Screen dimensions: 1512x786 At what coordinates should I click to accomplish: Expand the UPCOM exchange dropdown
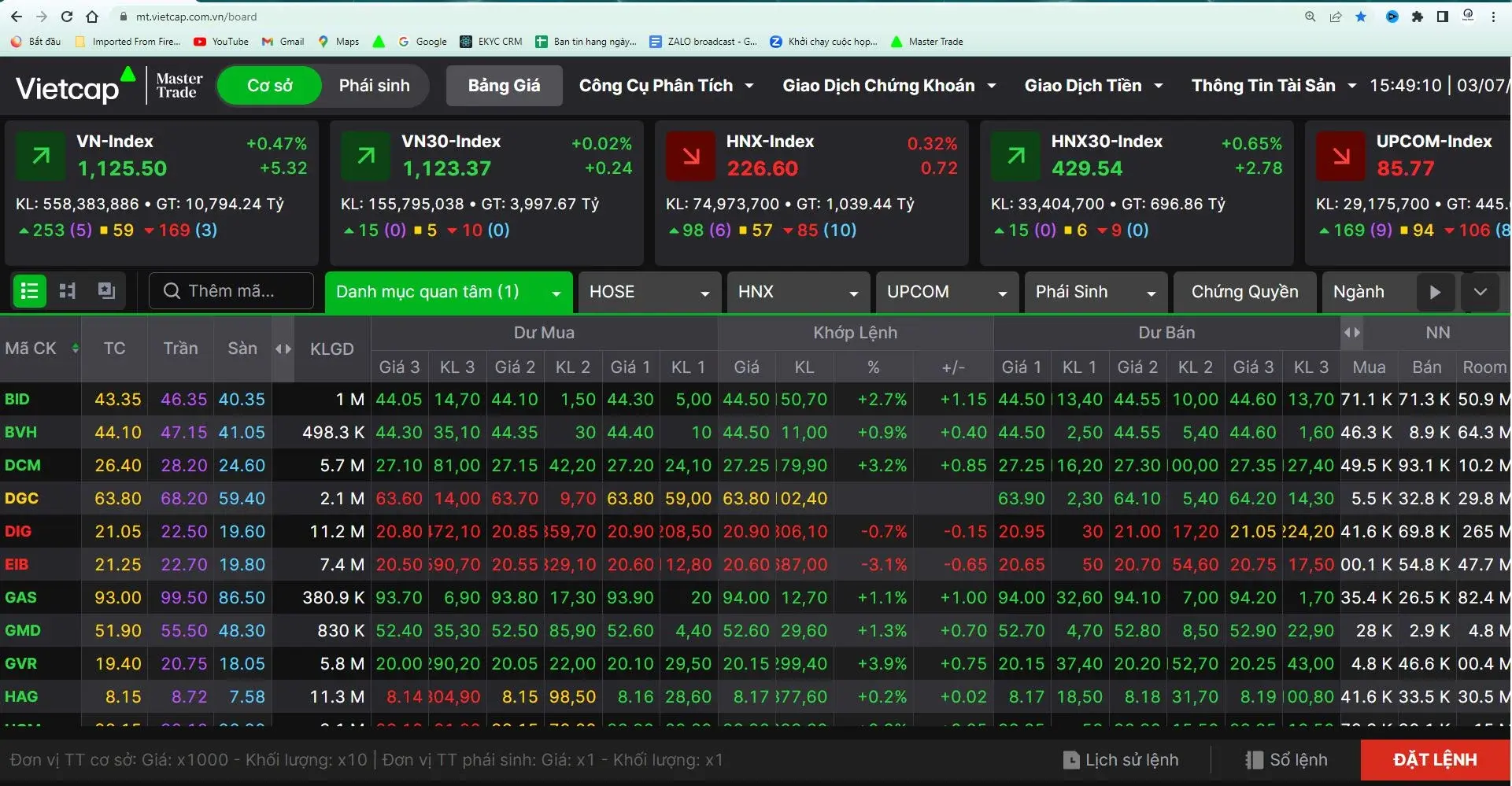(x=947, y=292)
